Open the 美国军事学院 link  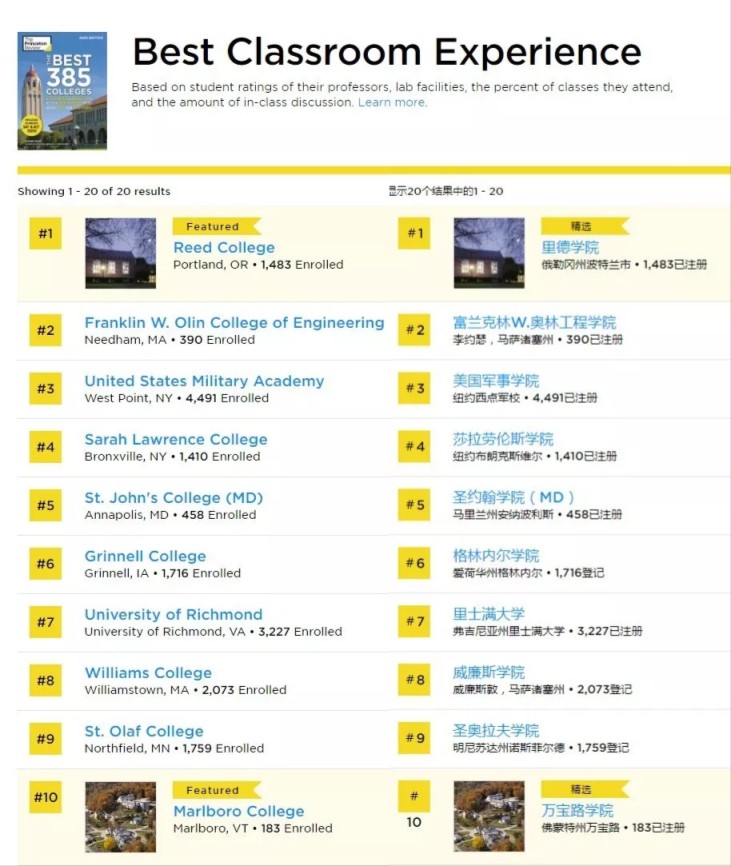[496, 381]
